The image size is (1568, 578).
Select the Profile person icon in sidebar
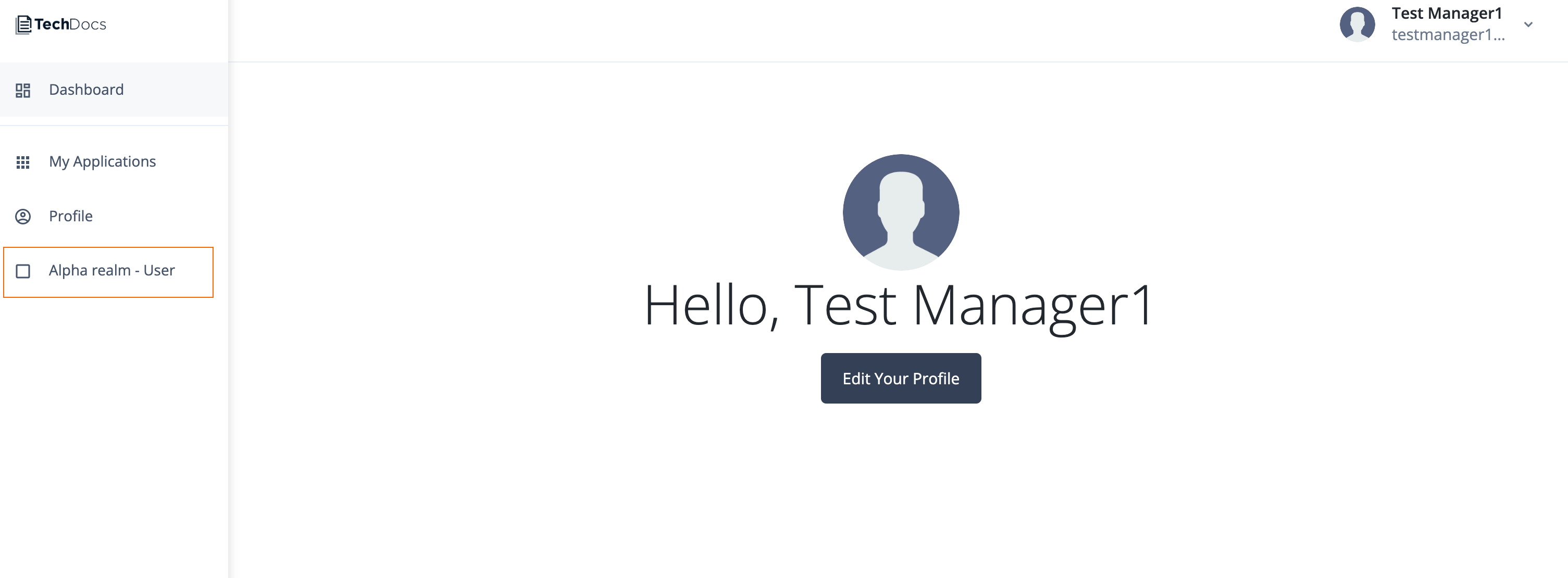(24, 216)
